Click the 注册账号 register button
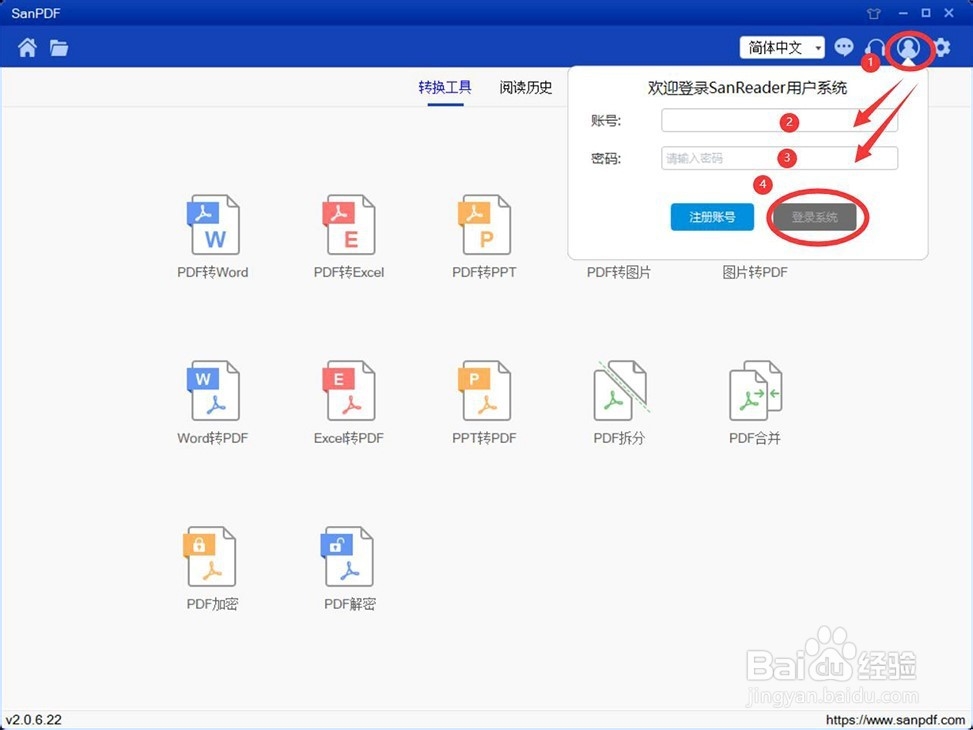 coord(712,217)
